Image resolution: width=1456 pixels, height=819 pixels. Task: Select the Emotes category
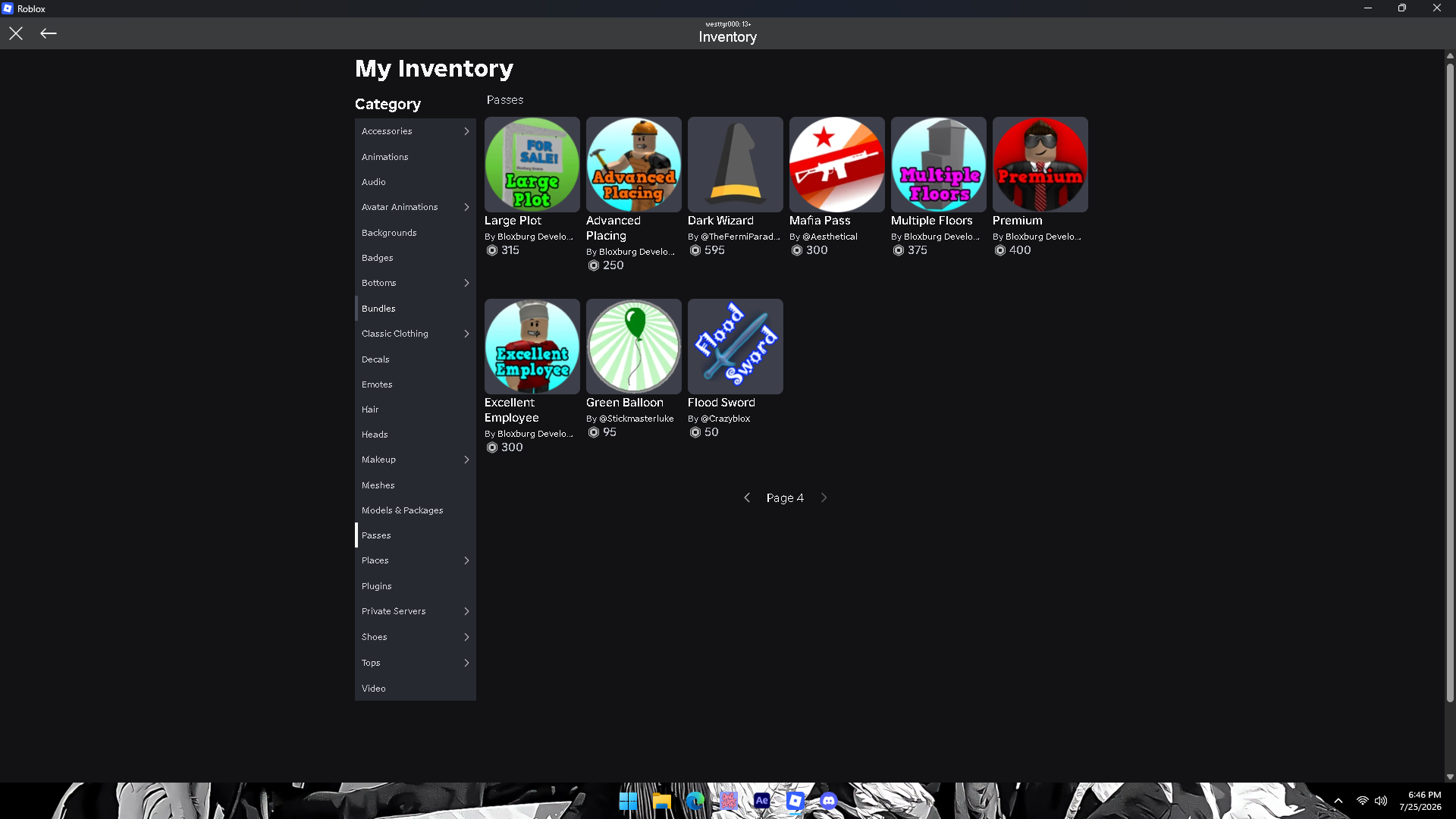[416, 384]
